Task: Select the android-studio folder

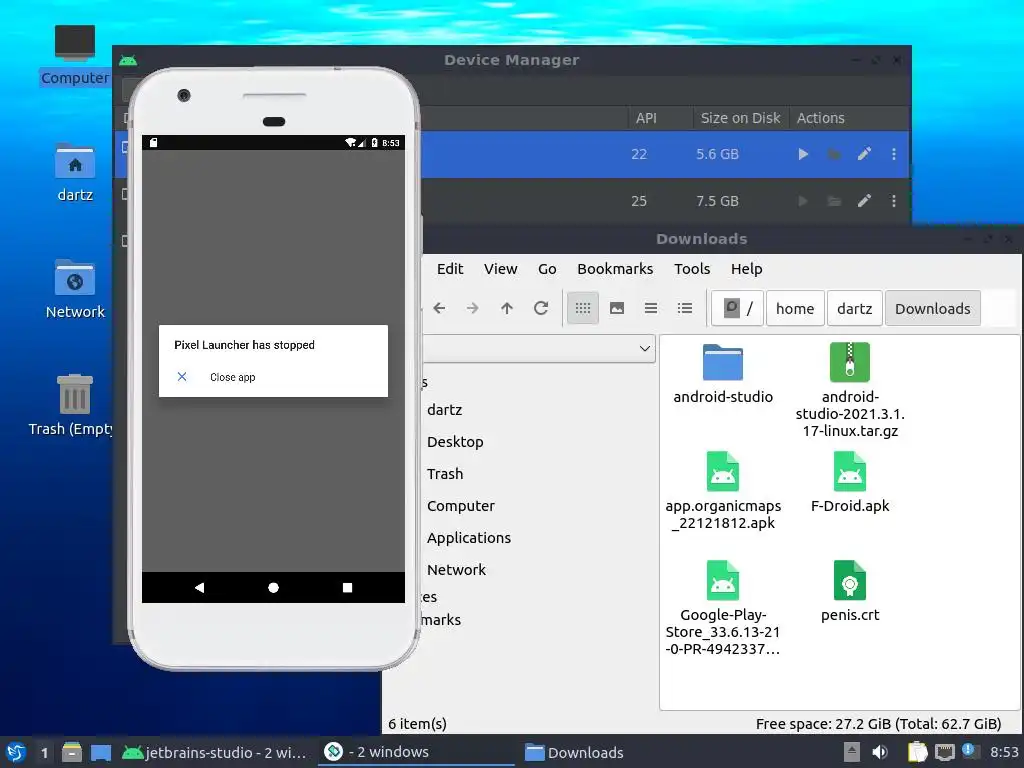Action: point(723,374)
